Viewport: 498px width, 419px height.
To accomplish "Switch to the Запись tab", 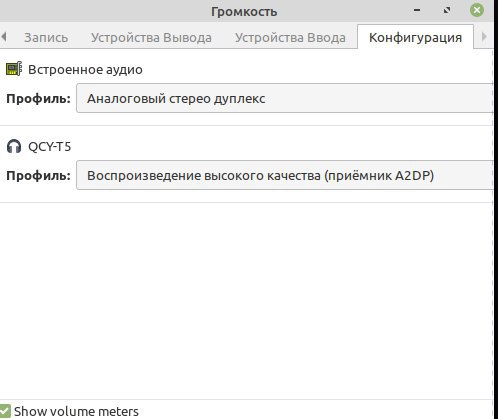I will pos(46,37).
